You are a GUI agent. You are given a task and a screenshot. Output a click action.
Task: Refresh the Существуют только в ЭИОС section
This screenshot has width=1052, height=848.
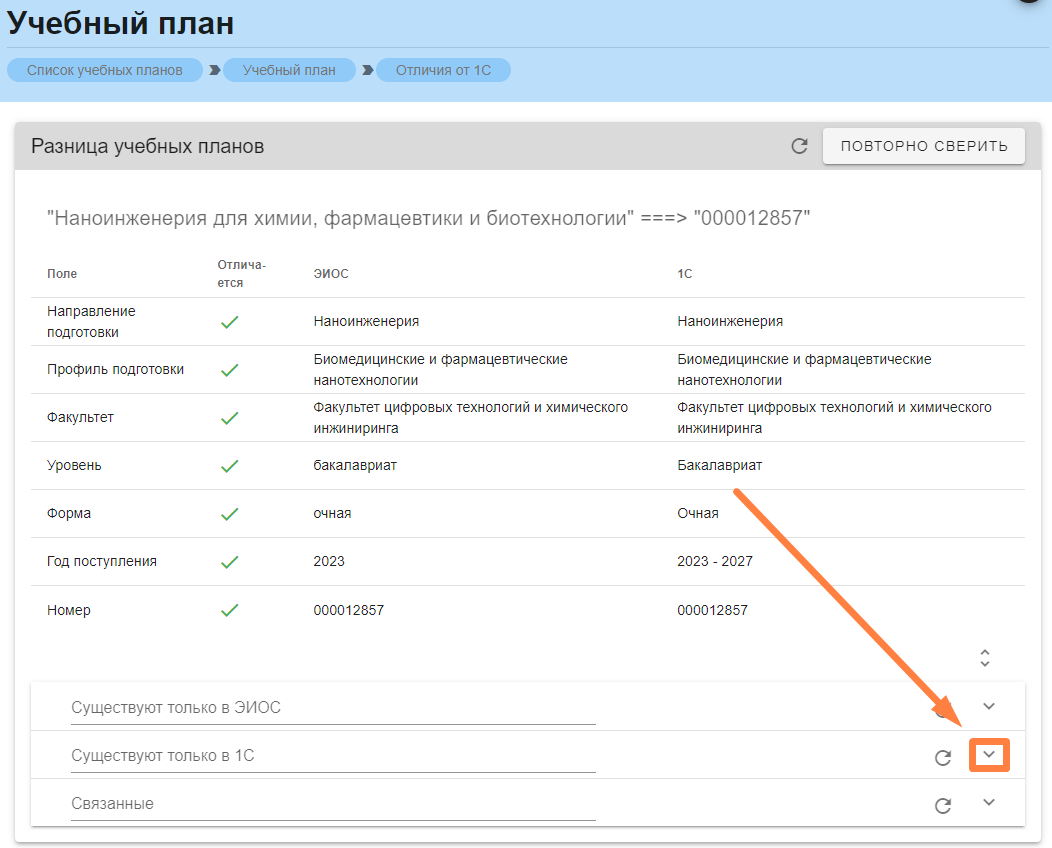[942, 710]
